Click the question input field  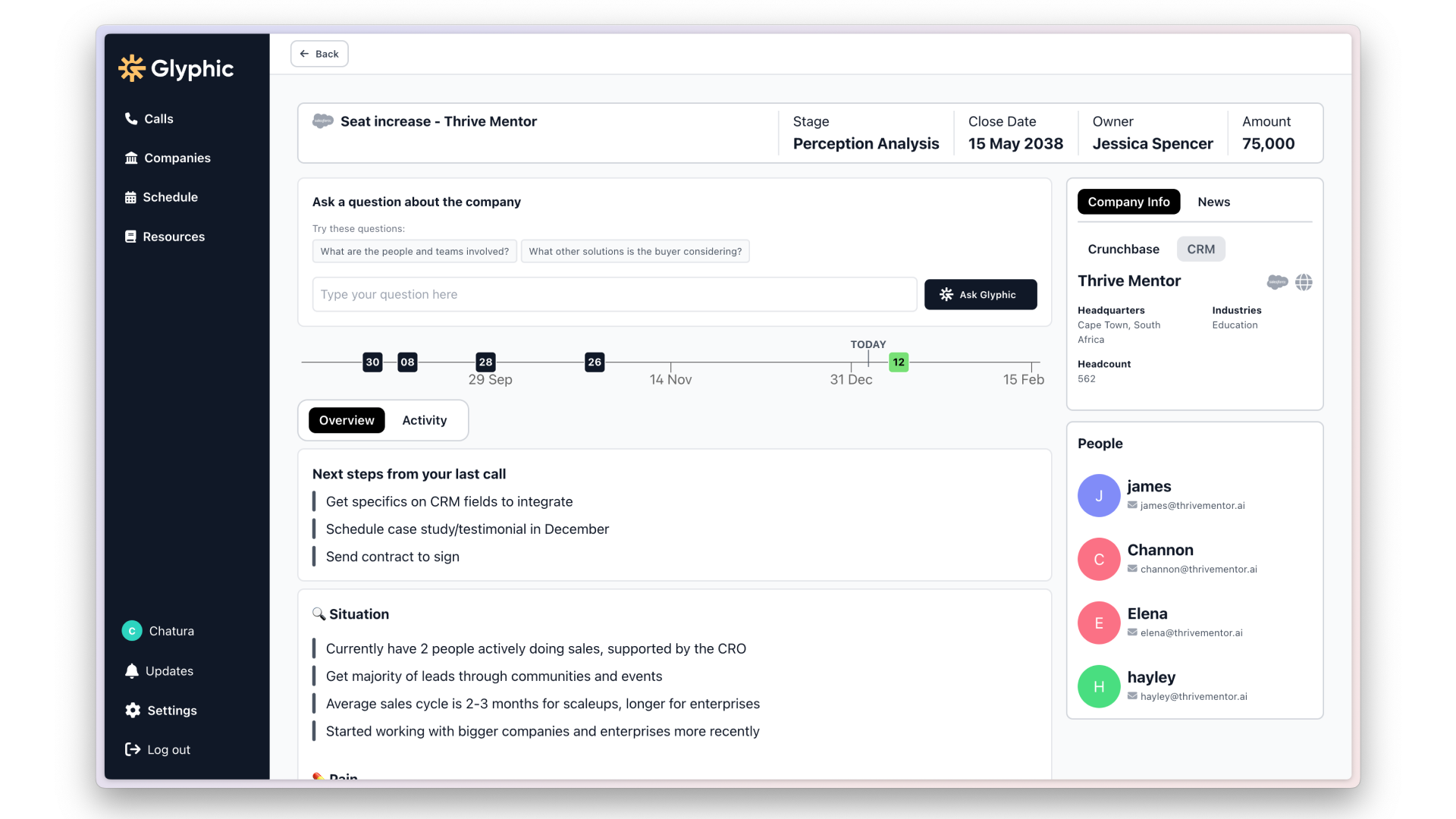pos(614,294)
